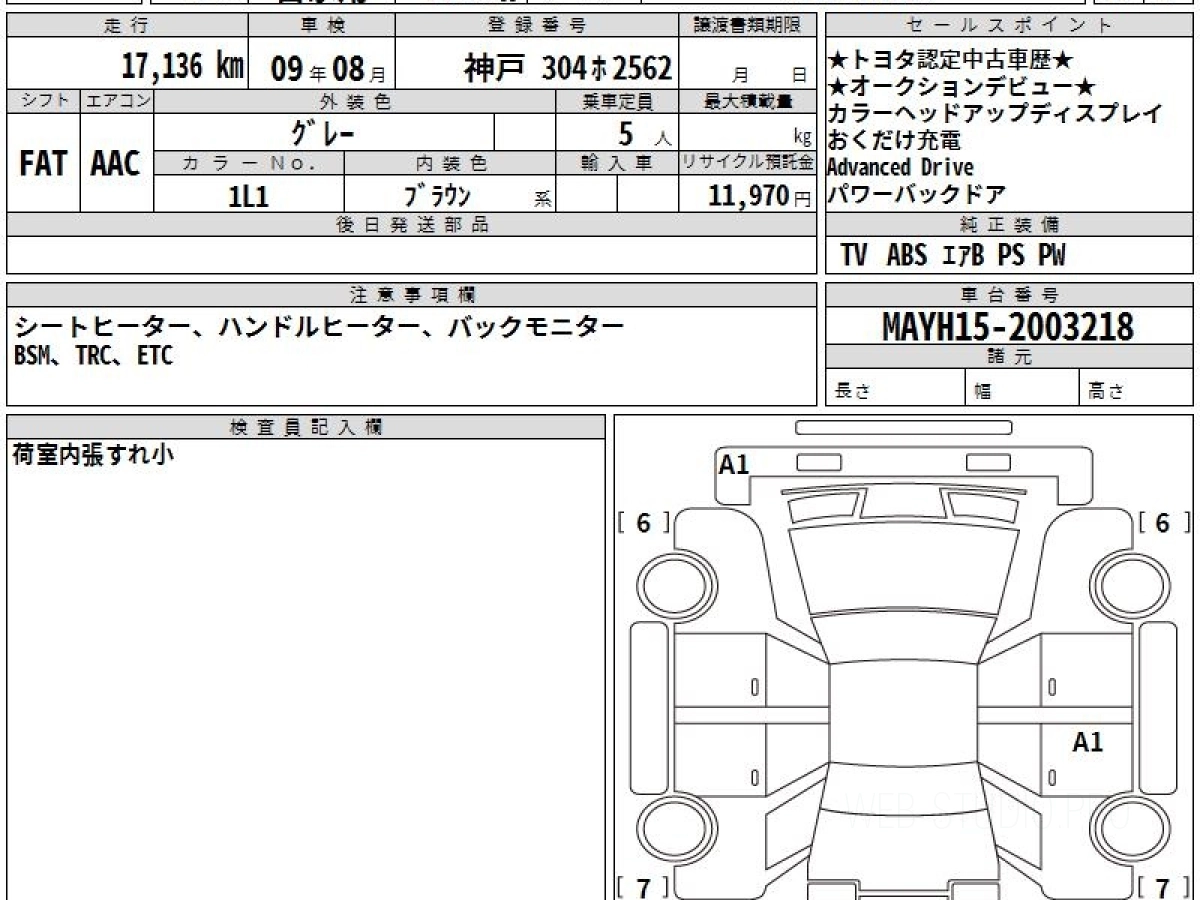Viewport: 1200px width, 900px height.
Task: Click the AAC air conditioner cell
Action: coord(116,163)
